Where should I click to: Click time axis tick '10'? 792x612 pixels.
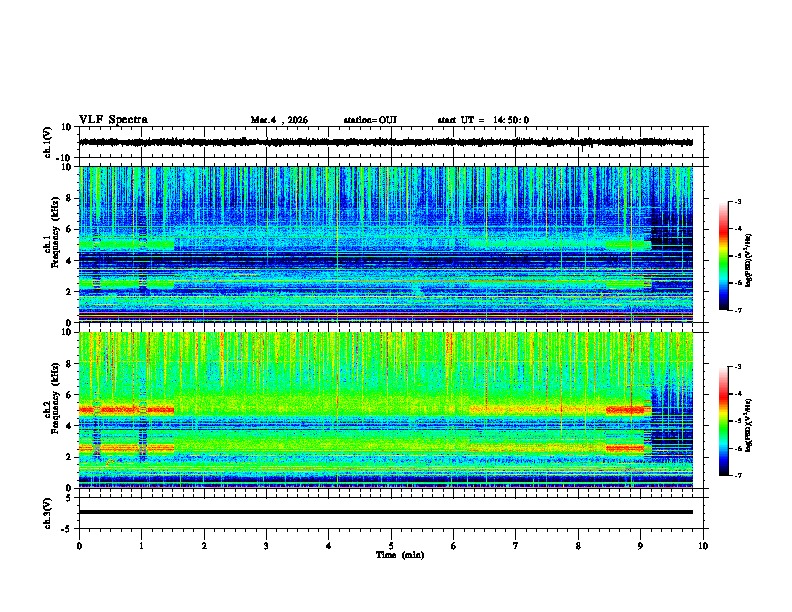703,546
